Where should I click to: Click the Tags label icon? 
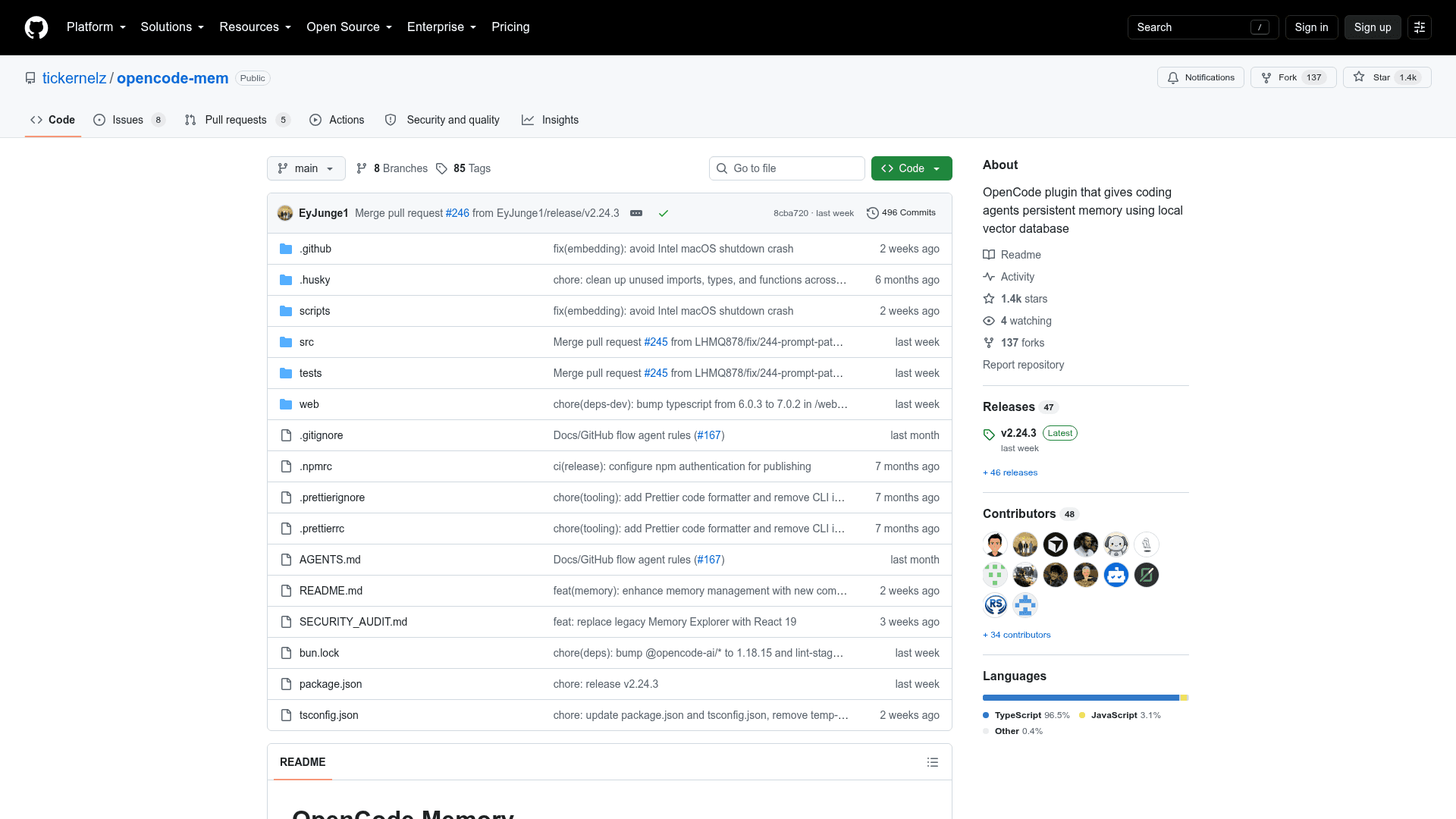point(441,168)
